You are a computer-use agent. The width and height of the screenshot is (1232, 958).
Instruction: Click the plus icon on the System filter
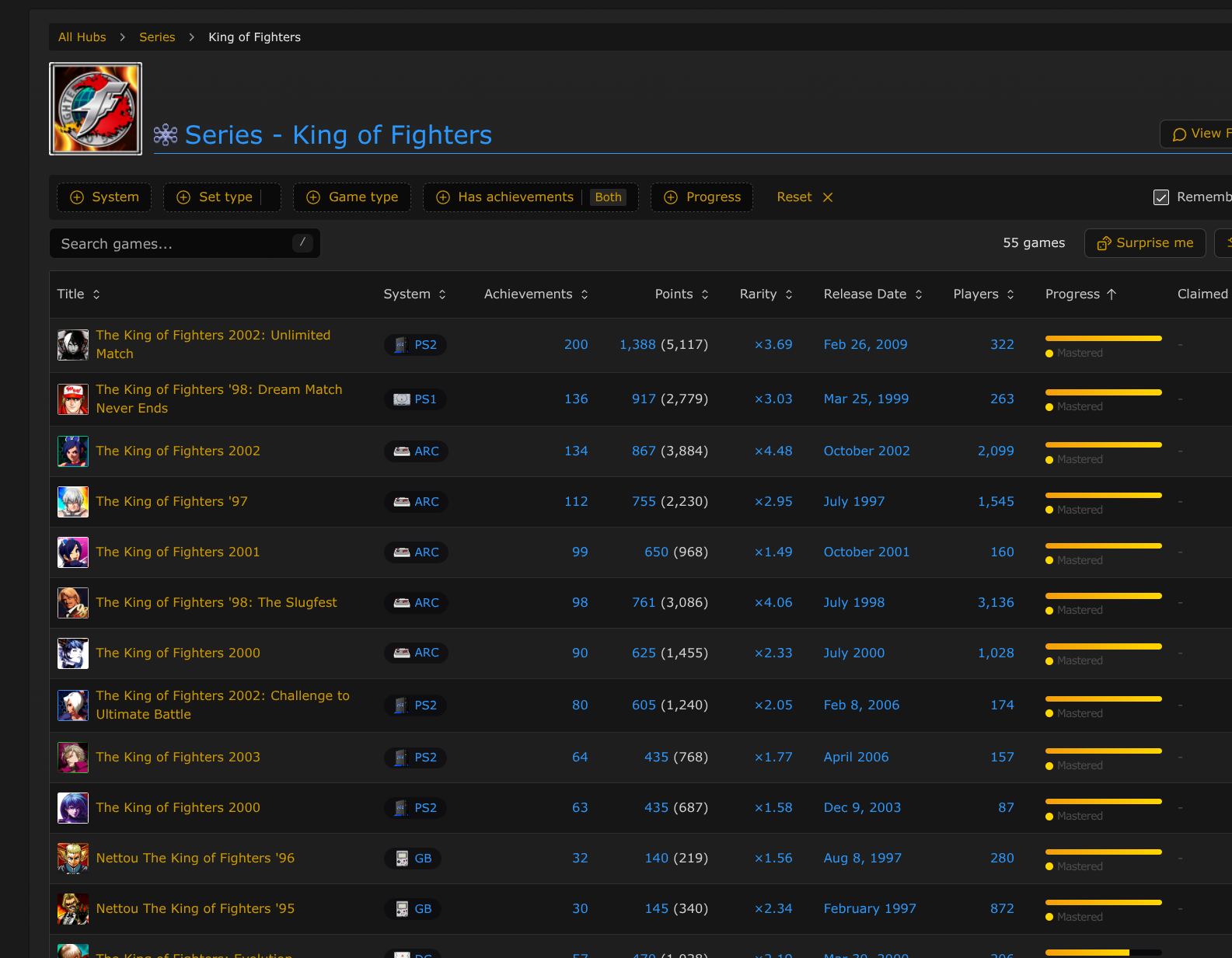click(77, 197)
